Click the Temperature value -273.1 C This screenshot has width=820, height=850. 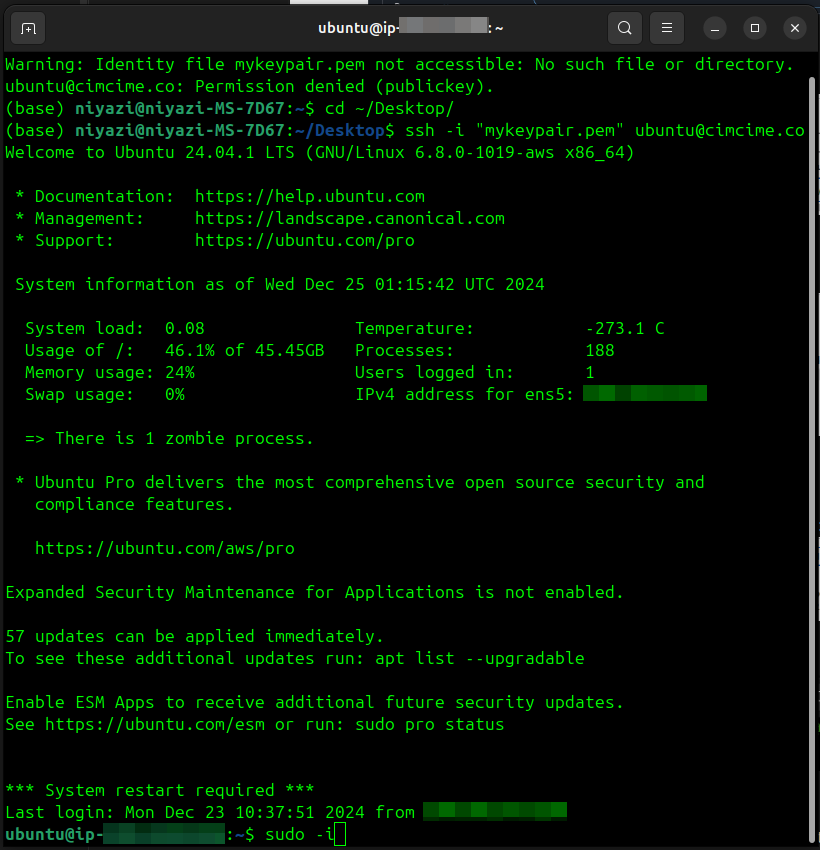(x=625, y=328)
